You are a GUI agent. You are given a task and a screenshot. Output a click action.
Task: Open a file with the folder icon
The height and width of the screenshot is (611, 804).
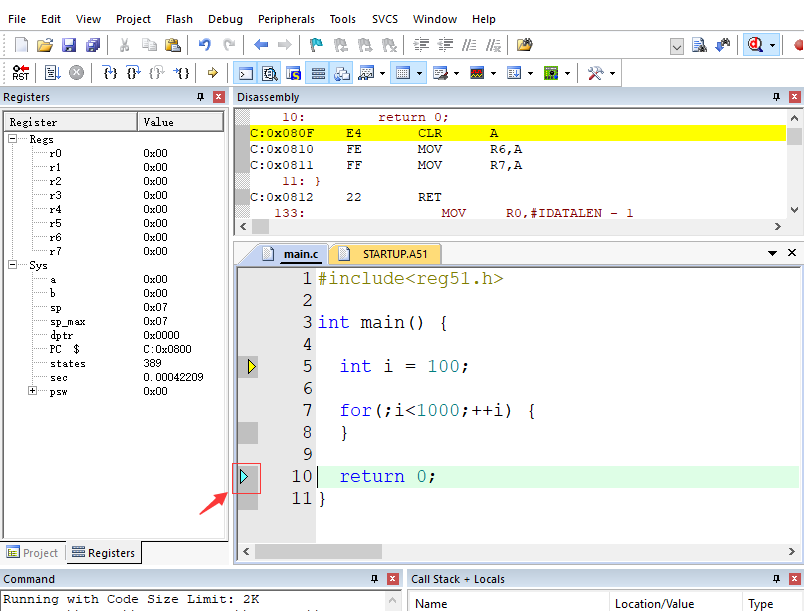pos(45,45)
